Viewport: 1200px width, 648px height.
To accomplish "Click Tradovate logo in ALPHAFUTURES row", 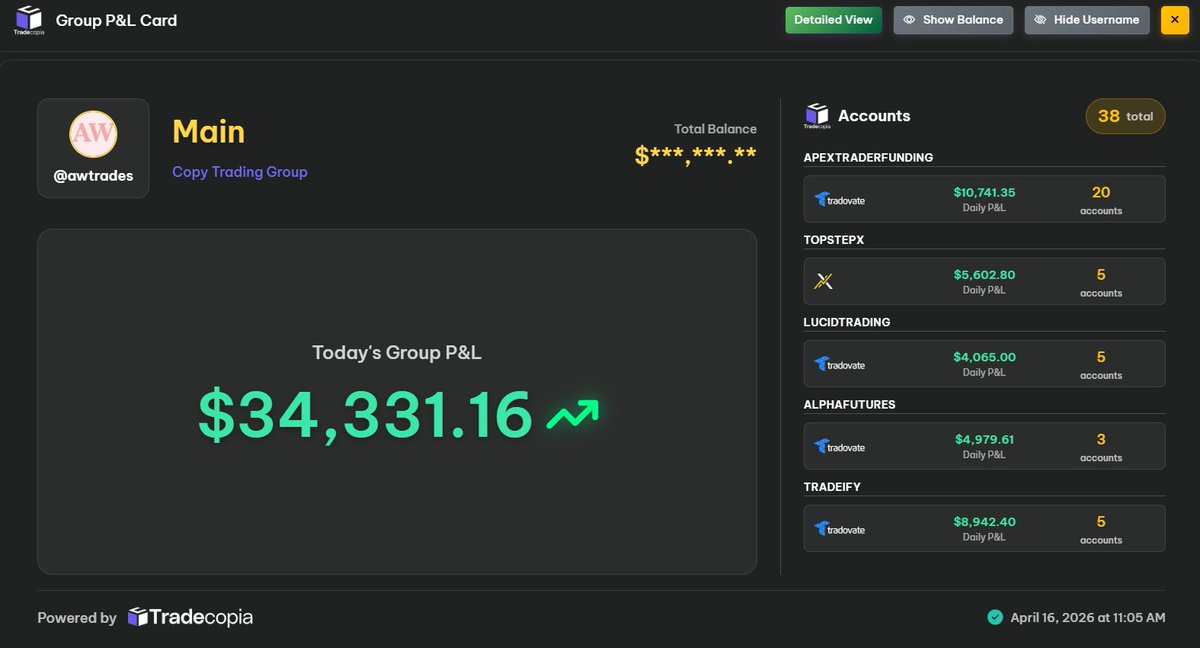I will pyautogui.click(x=840, y=446).
